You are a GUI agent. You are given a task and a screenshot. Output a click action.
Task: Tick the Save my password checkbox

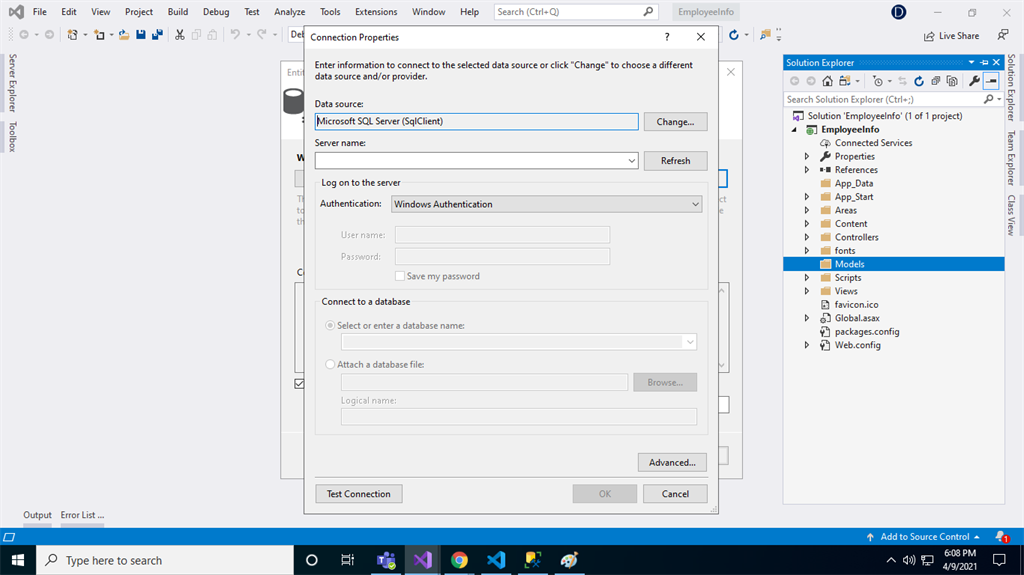[x=400, y=276]
